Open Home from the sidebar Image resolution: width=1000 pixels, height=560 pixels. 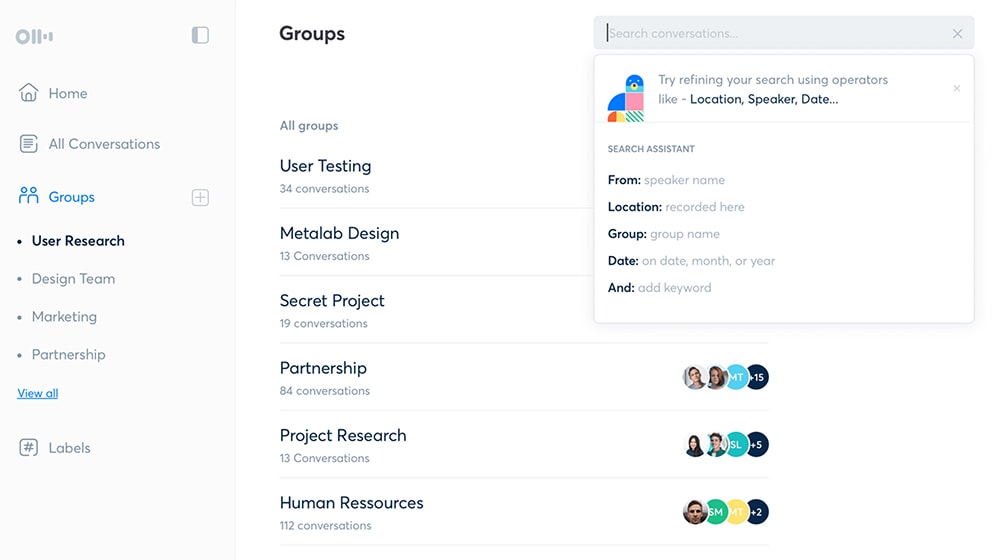[x=53, y=93]
